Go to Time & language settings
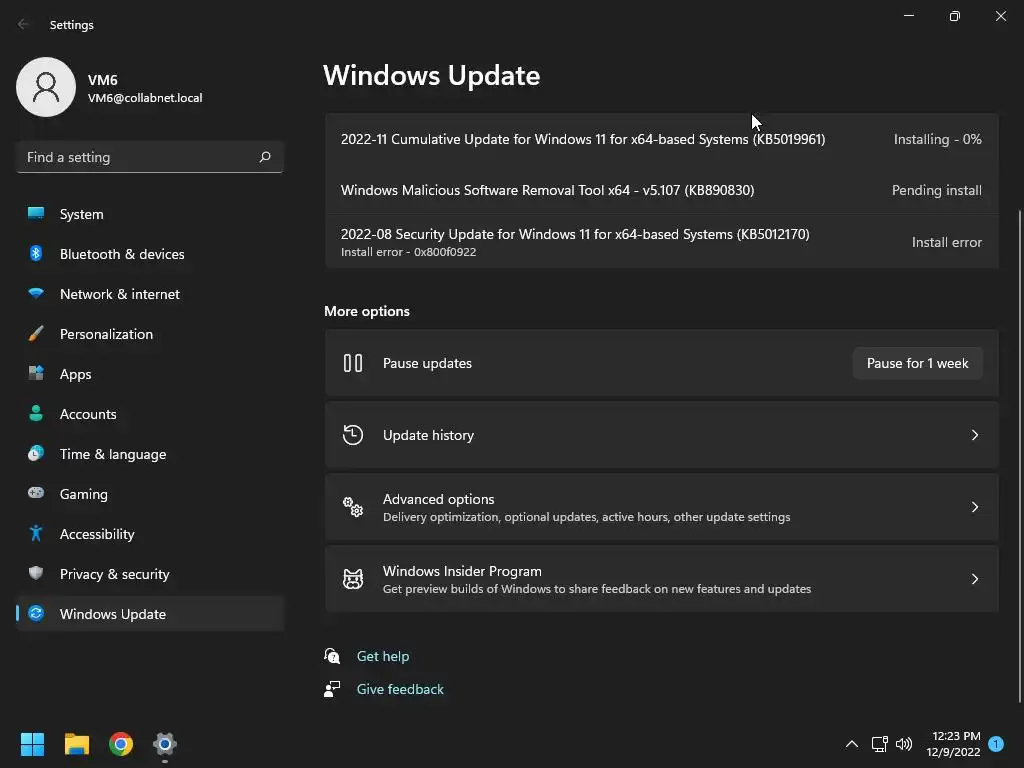 click(x=113, y=454)
